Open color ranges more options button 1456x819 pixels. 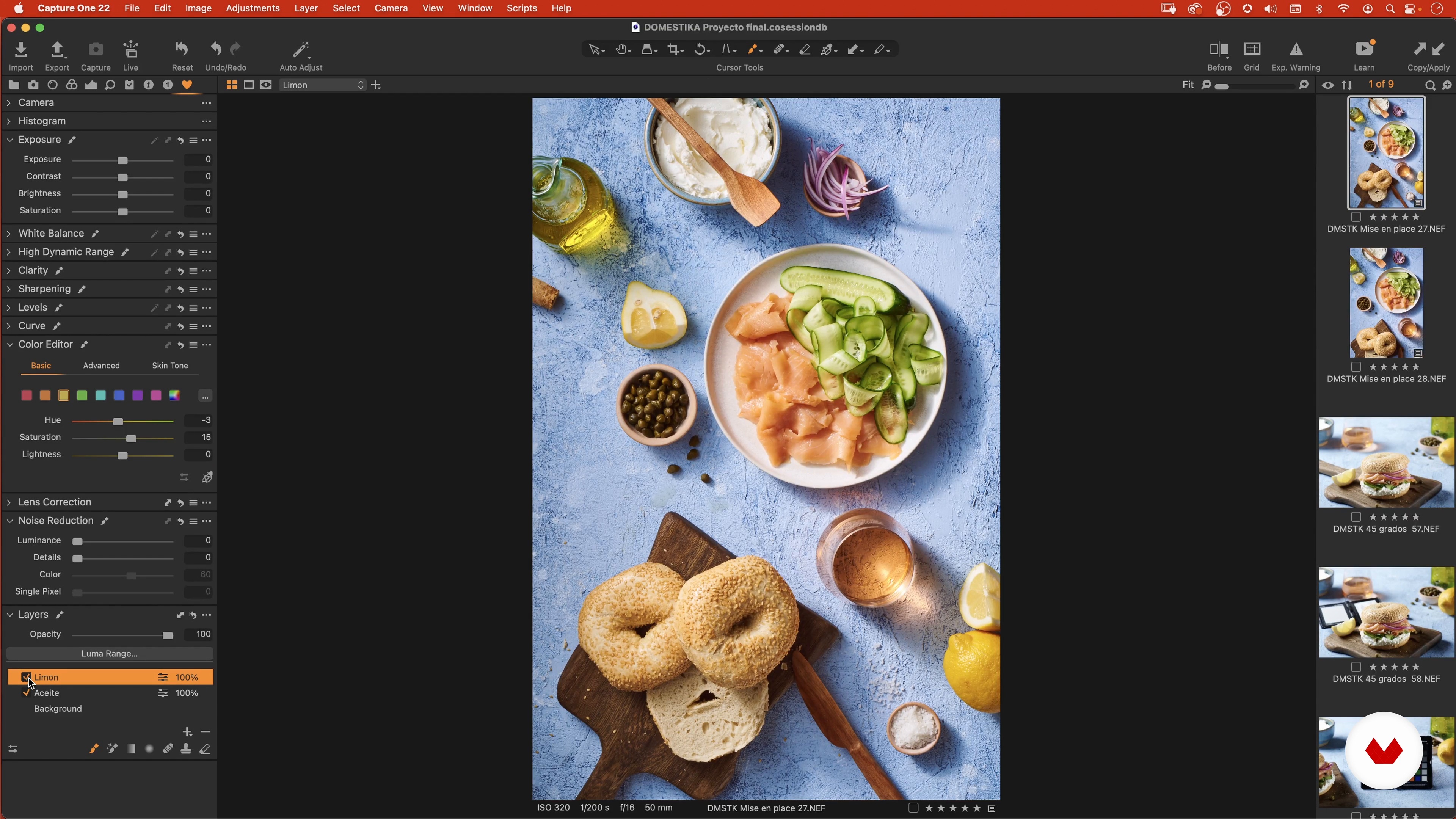coord(205,395)
